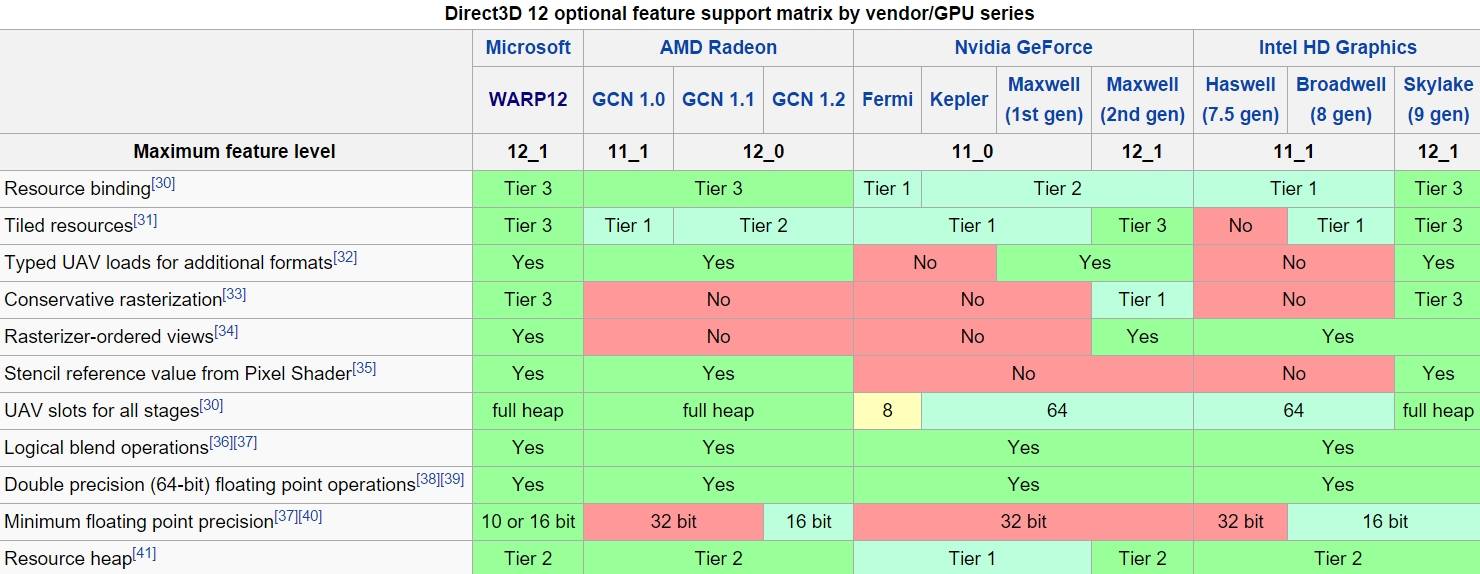The image size is (1480, 574).
Task: Open the Fermi architecture link
Action: tap(887, 99)
